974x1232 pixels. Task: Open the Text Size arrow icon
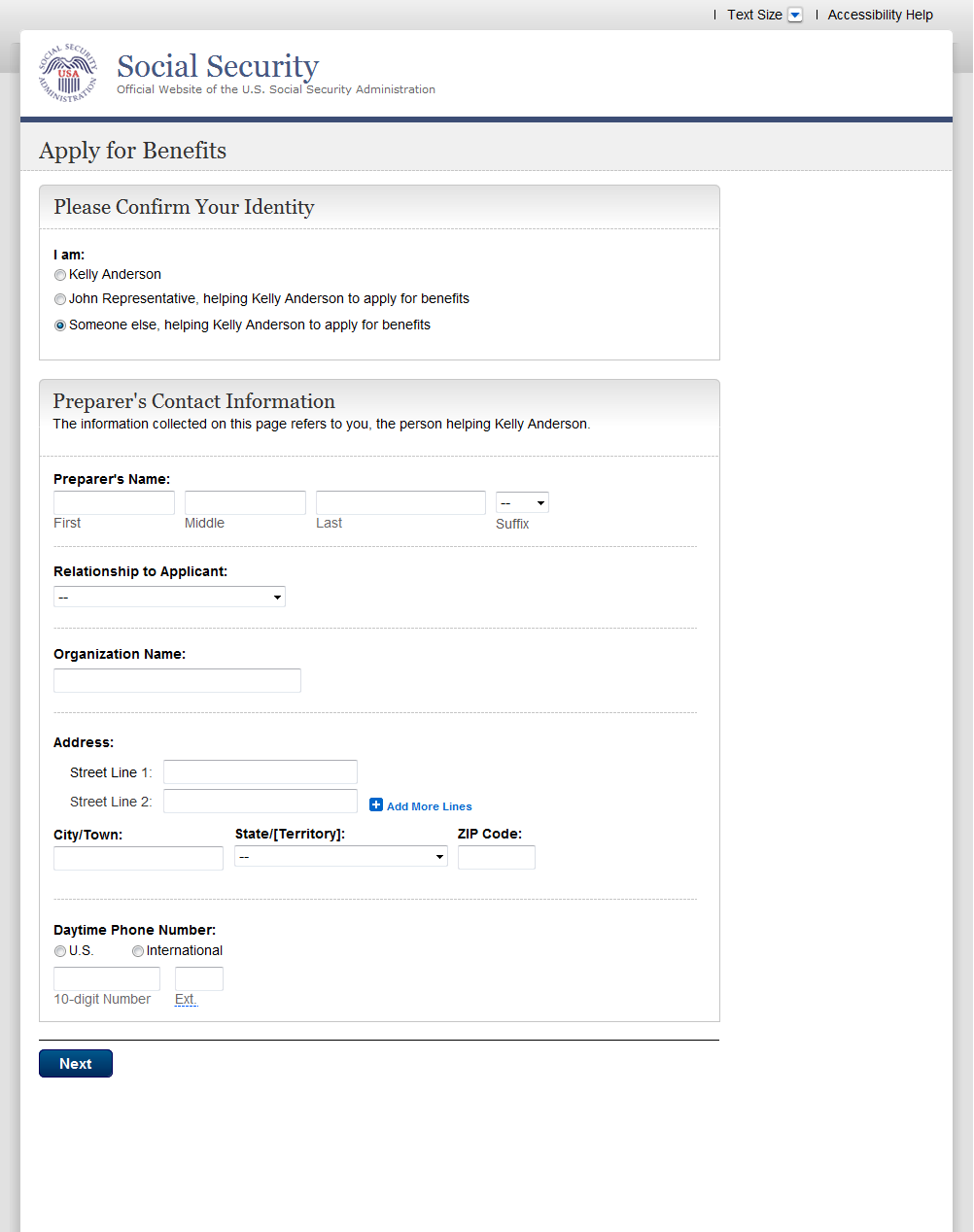click(x=795, y=15)
